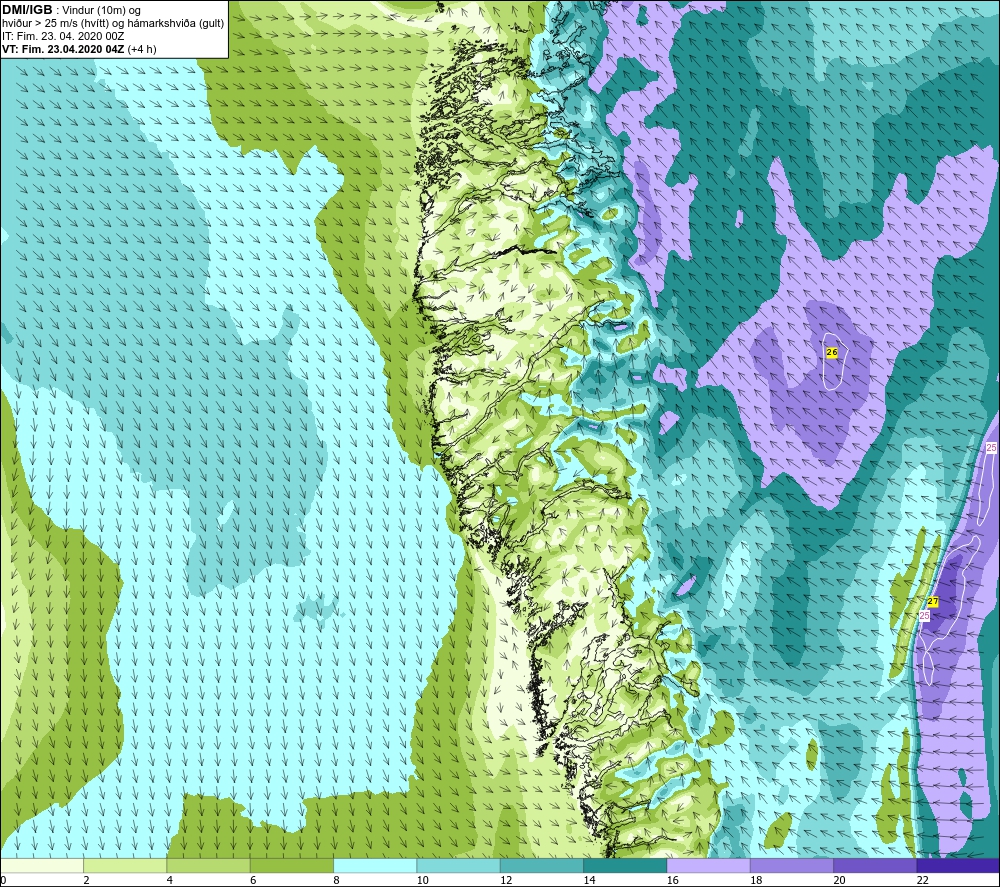Click the white 25 label beside yellow 27
This screenshot has height=887, width=1000.
click(925, 615)
